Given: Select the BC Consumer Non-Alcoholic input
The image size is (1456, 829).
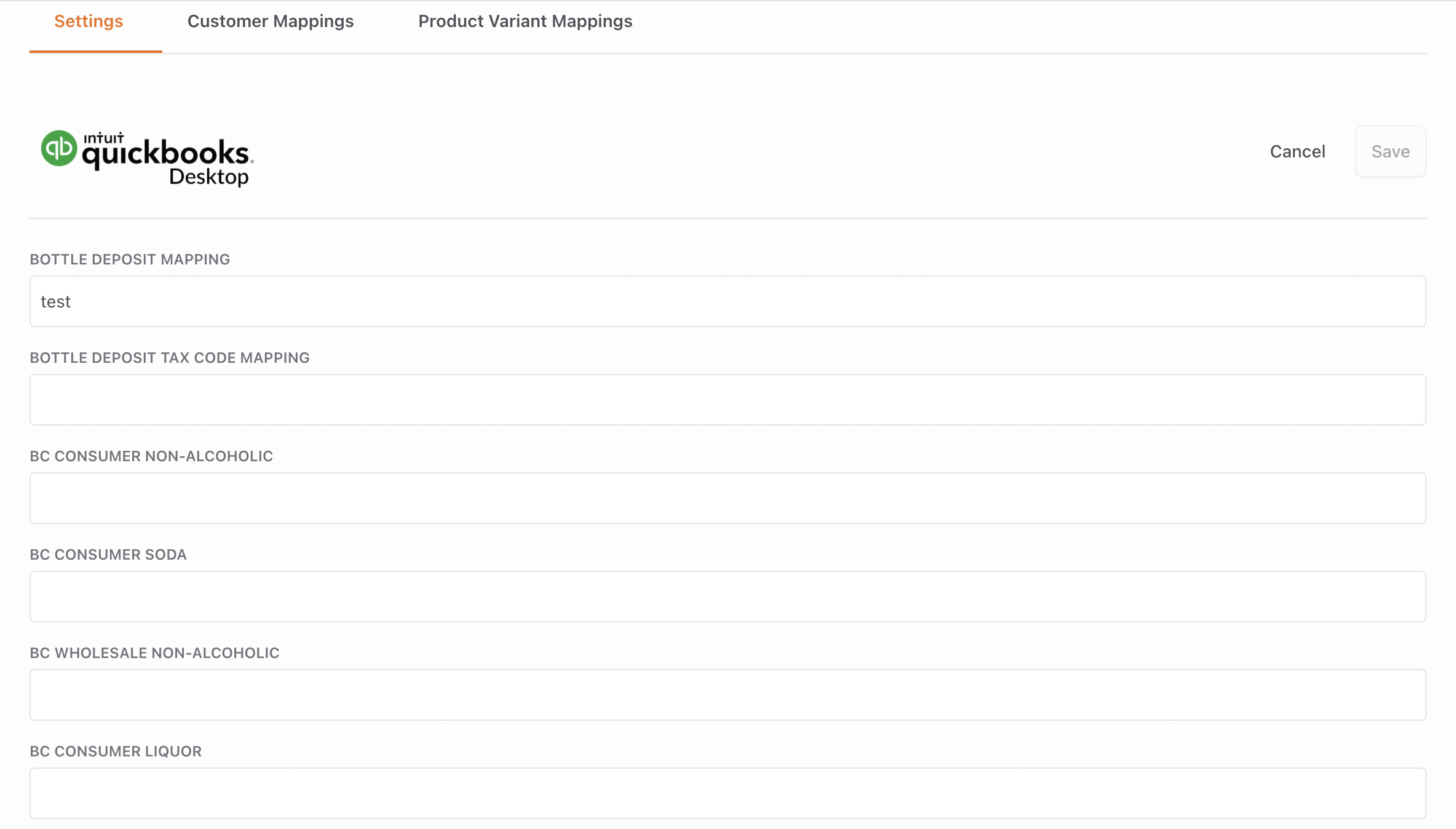Looking at the screenshot, I should click(727, 498).
